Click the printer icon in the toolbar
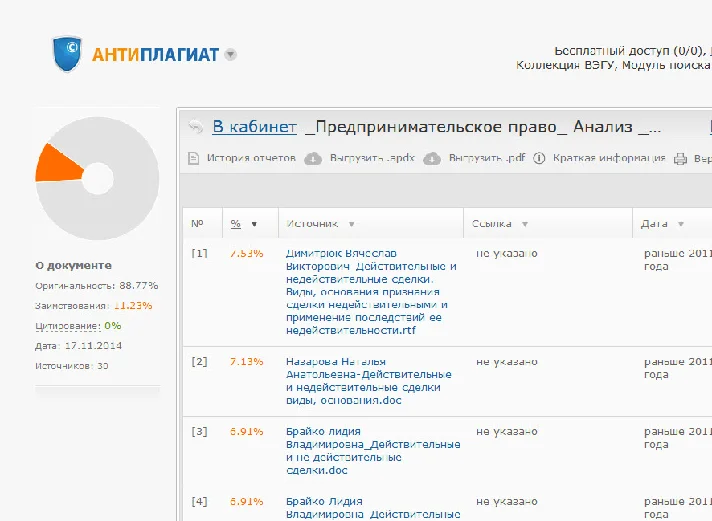 [680, 159]
